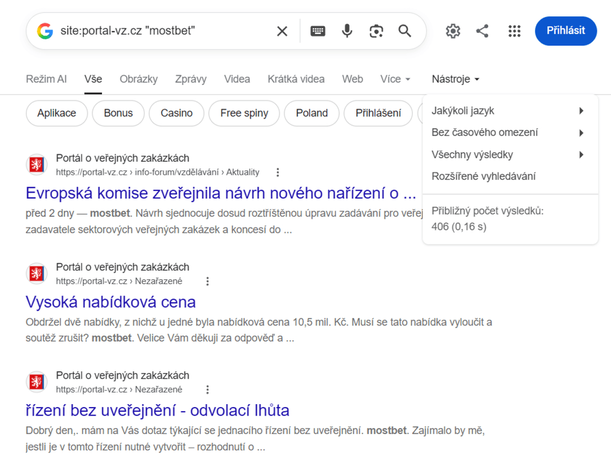
Task: Open more options for Vysoká nabídková cena result
Action: coord(208,281)
